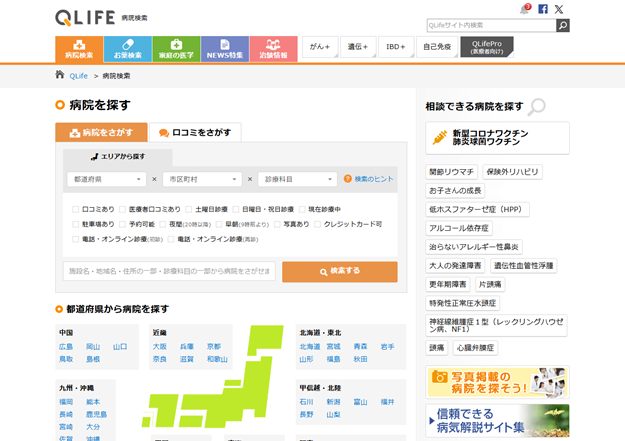Screen dimensions: 625x441
Task: Click the QLife breadcrumb link
Action: pos(79,76)
